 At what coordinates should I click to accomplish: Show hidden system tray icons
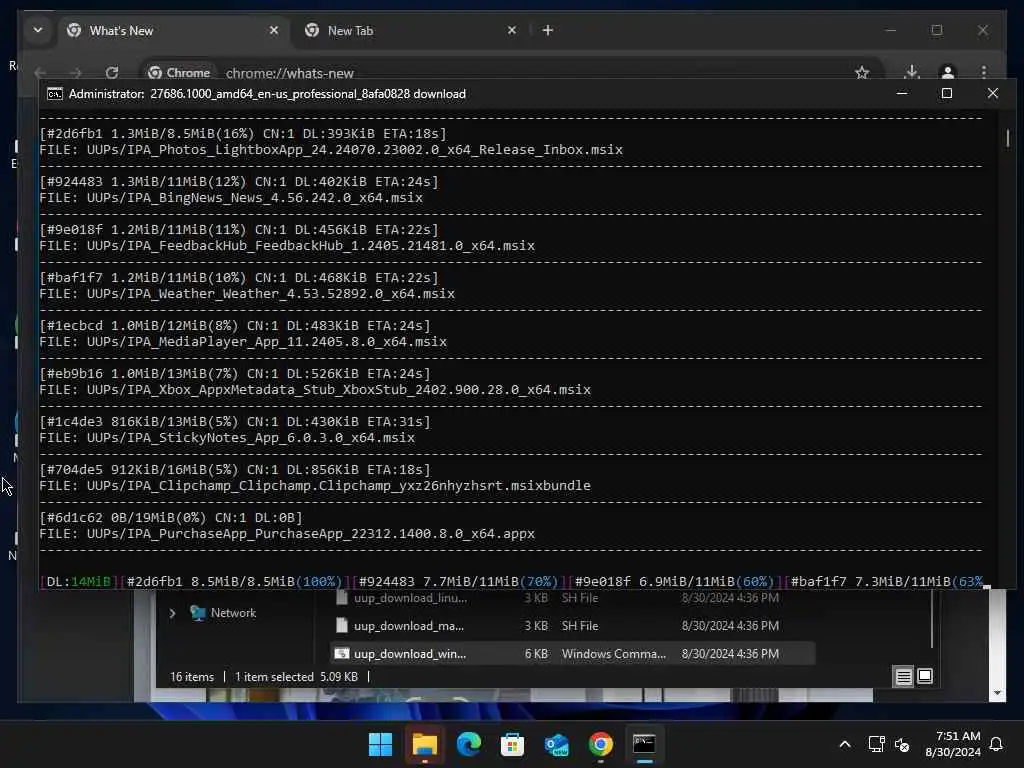[x=844, y=744]
